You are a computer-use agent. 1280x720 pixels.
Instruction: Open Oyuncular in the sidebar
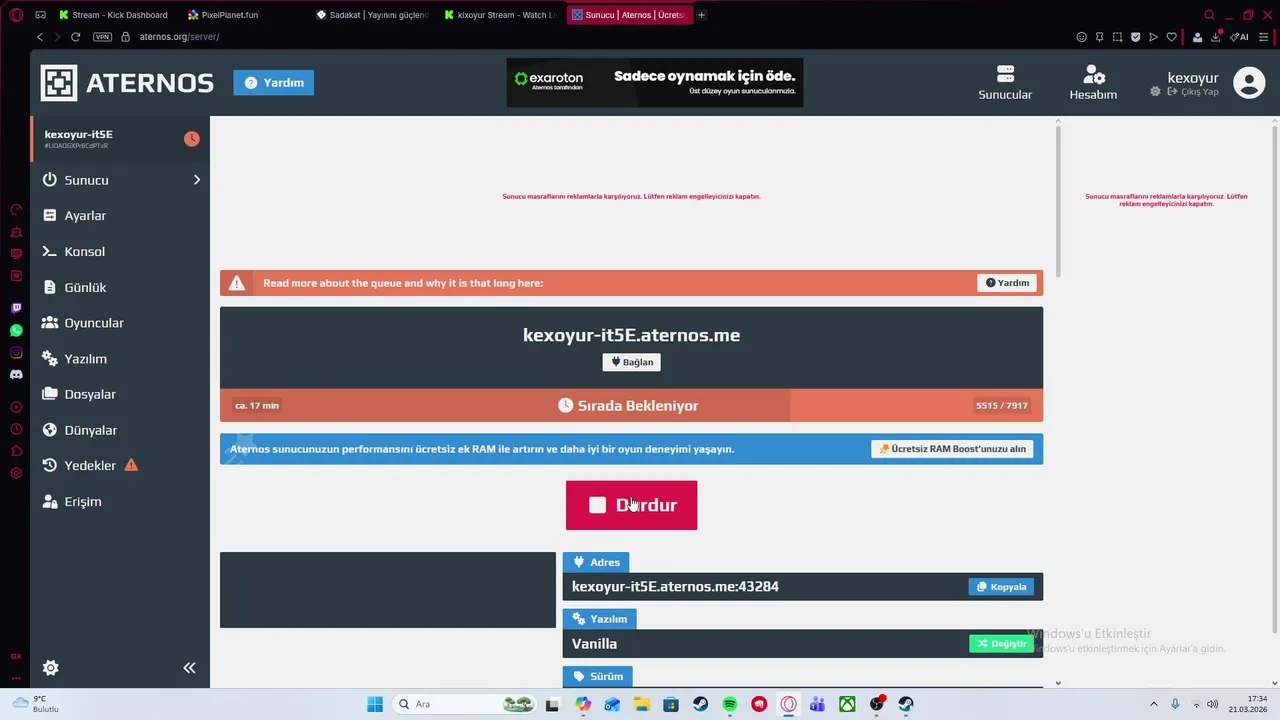(x=94, y=323)
